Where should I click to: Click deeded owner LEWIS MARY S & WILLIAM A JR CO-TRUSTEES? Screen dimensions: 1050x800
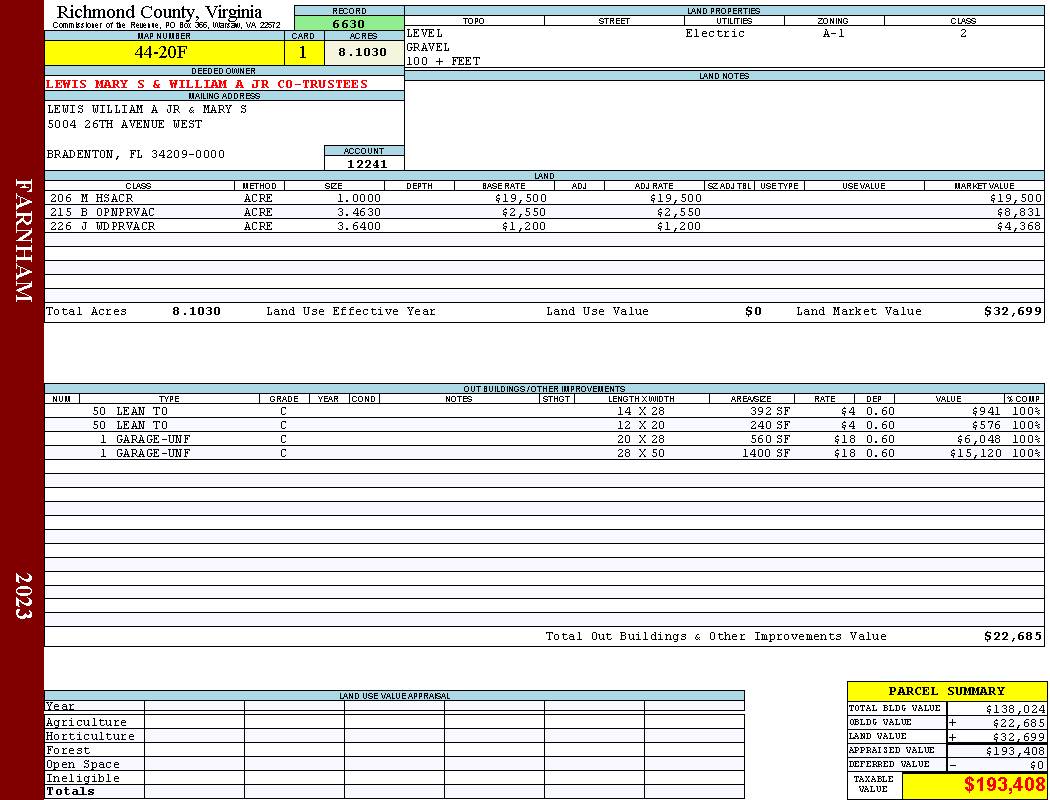pyautogui.click(x=207, y=84)
